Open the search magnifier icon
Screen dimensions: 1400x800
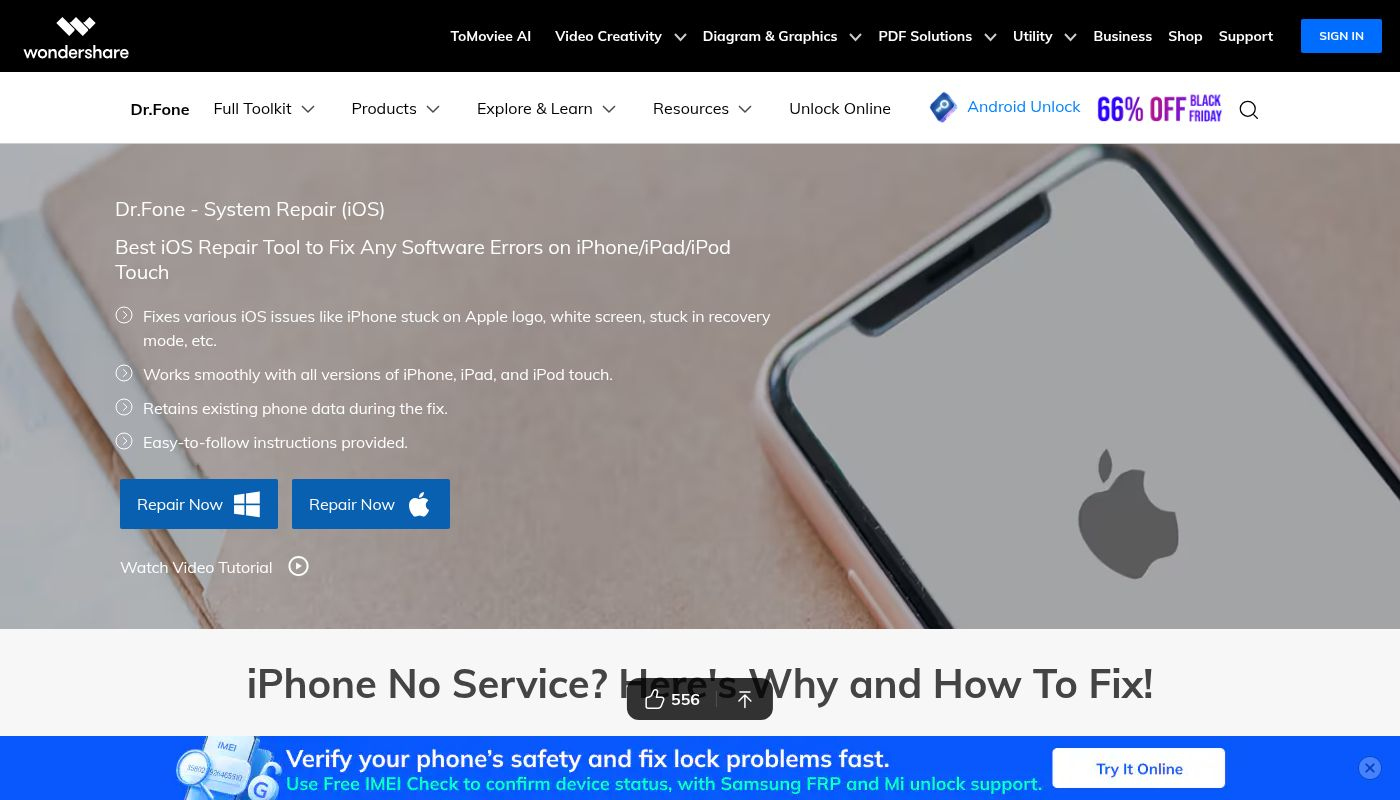point(1248,109)
